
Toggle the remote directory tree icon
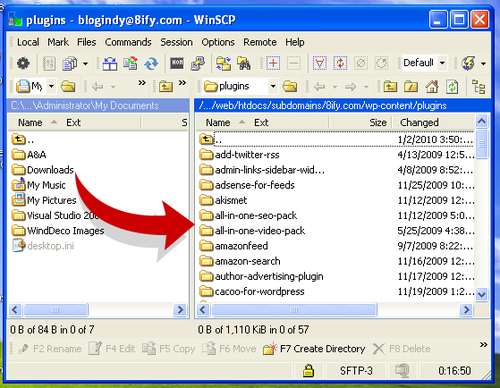point(479,87)
